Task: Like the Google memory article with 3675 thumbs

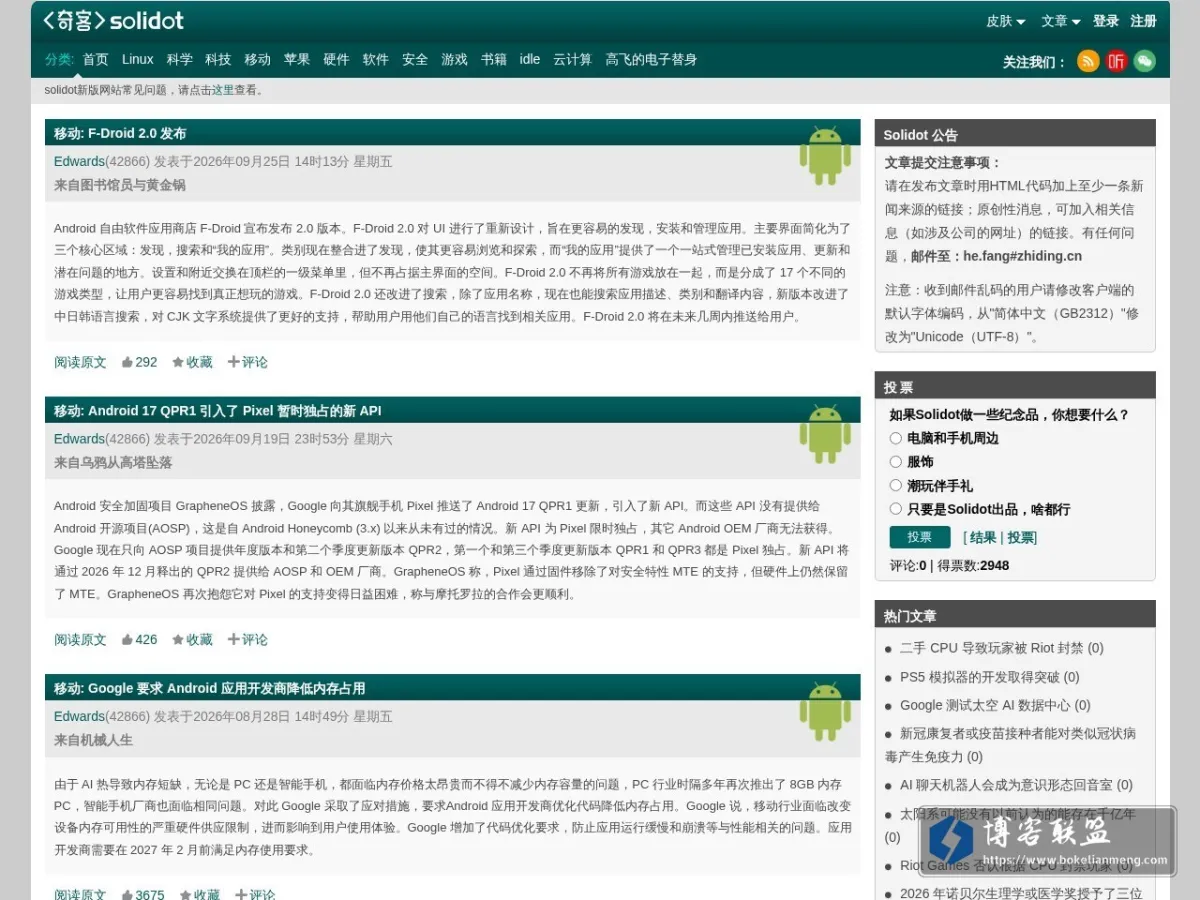Action: (143, 895)
